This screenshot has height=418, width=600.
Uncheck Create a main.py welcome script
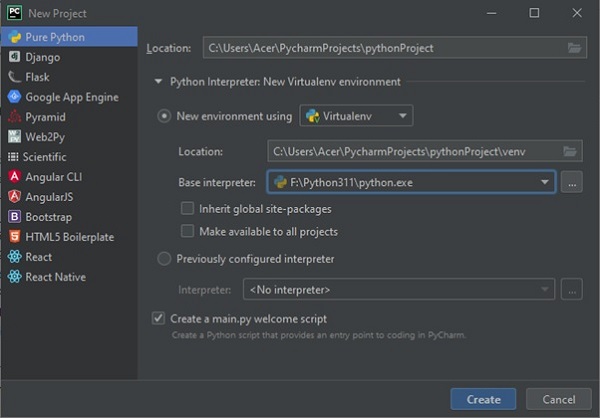(158, 318)
